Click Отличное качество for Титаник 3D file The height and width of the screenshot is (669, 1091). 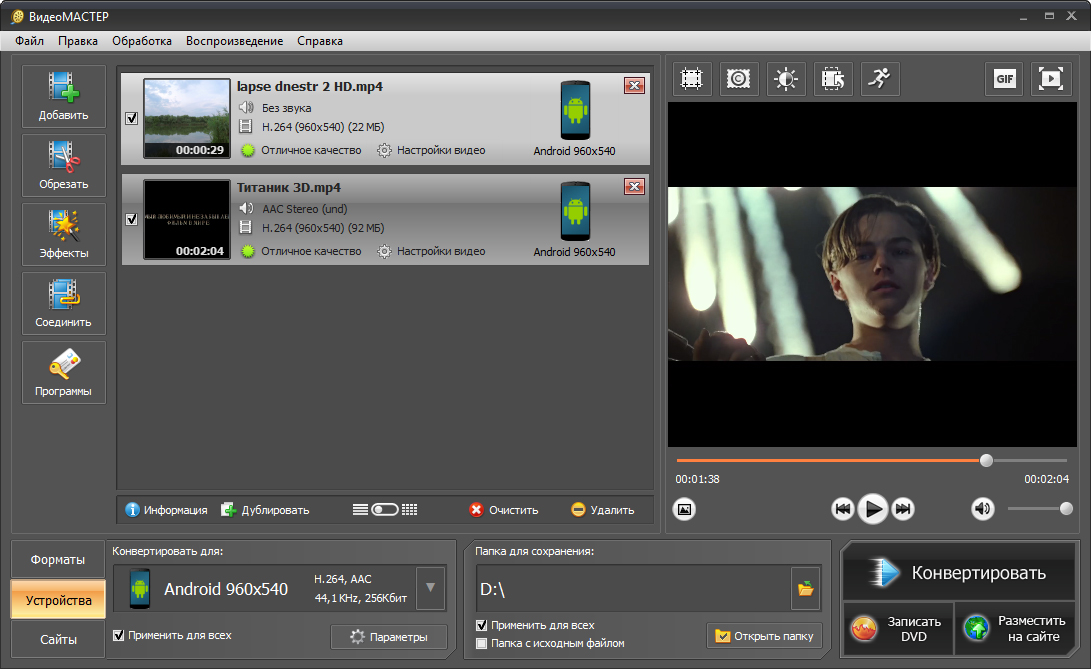pos(301,251)
